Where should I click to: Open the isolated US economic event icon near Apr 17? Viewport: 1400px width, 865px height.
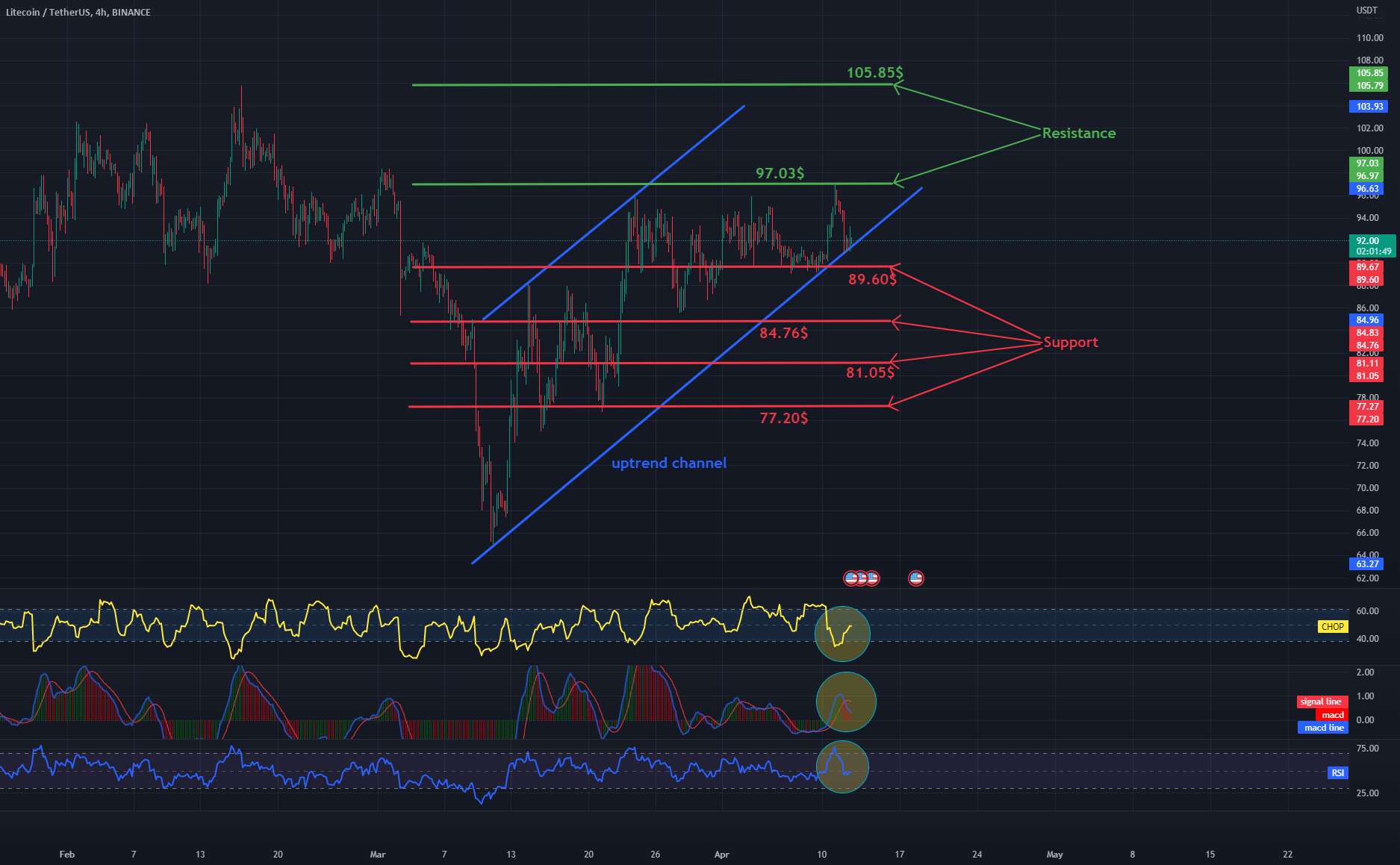[x=916, y=578]
